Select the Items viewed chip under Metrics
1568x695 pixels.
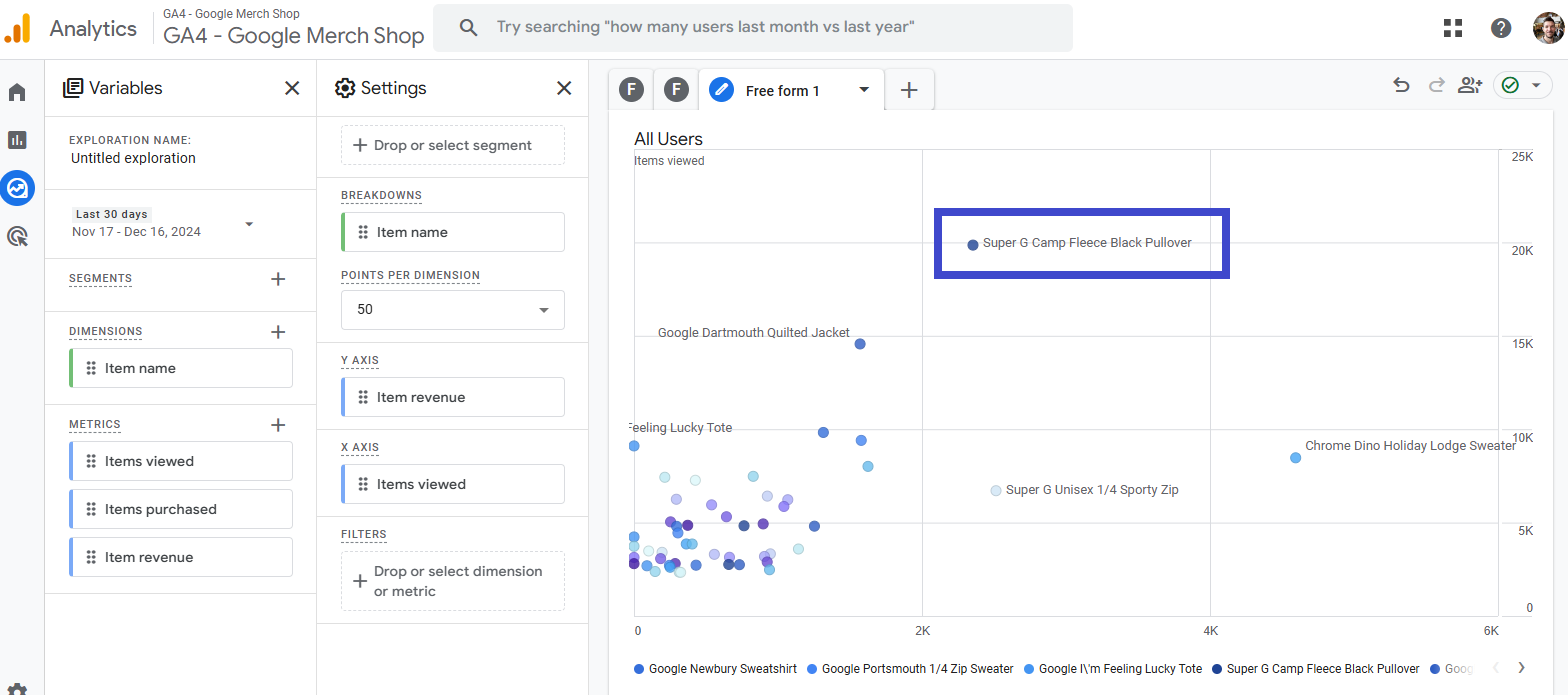(181, 461)
